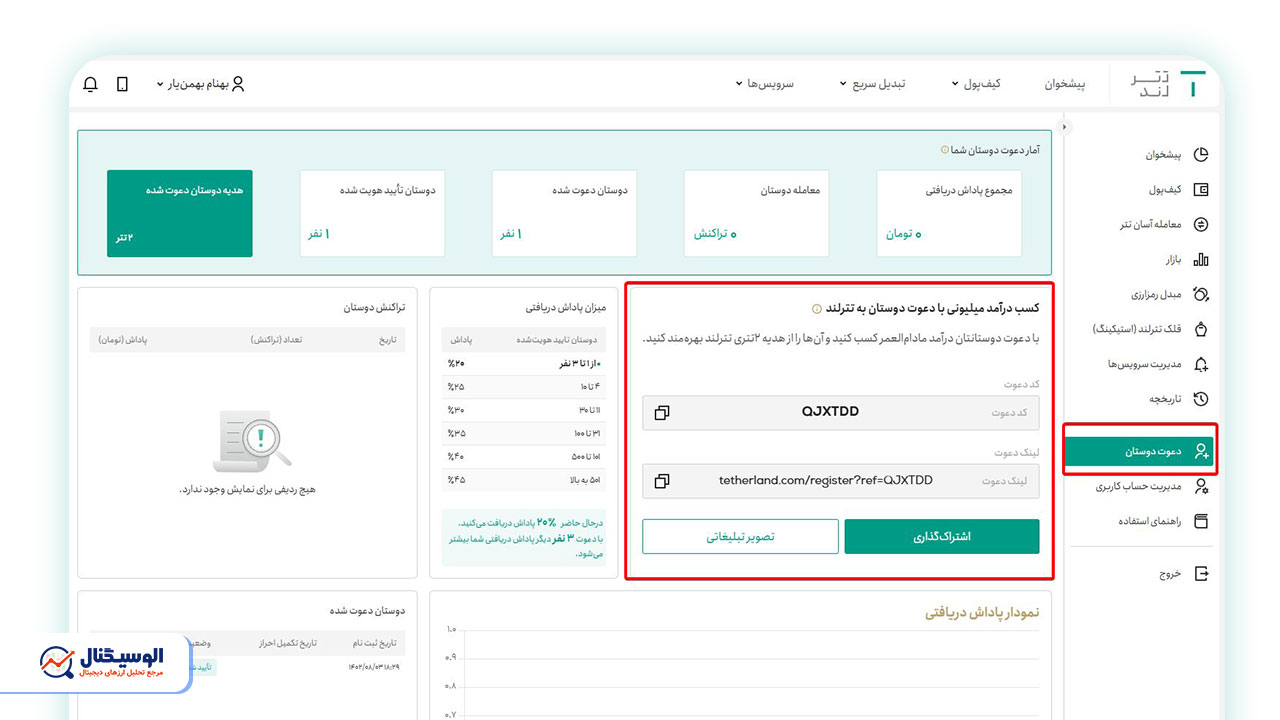Click the تاریخ ثبت نام column header
The width and height of the screenshot is (1280, 720).
pyautogui.click(x=374, y=642)
